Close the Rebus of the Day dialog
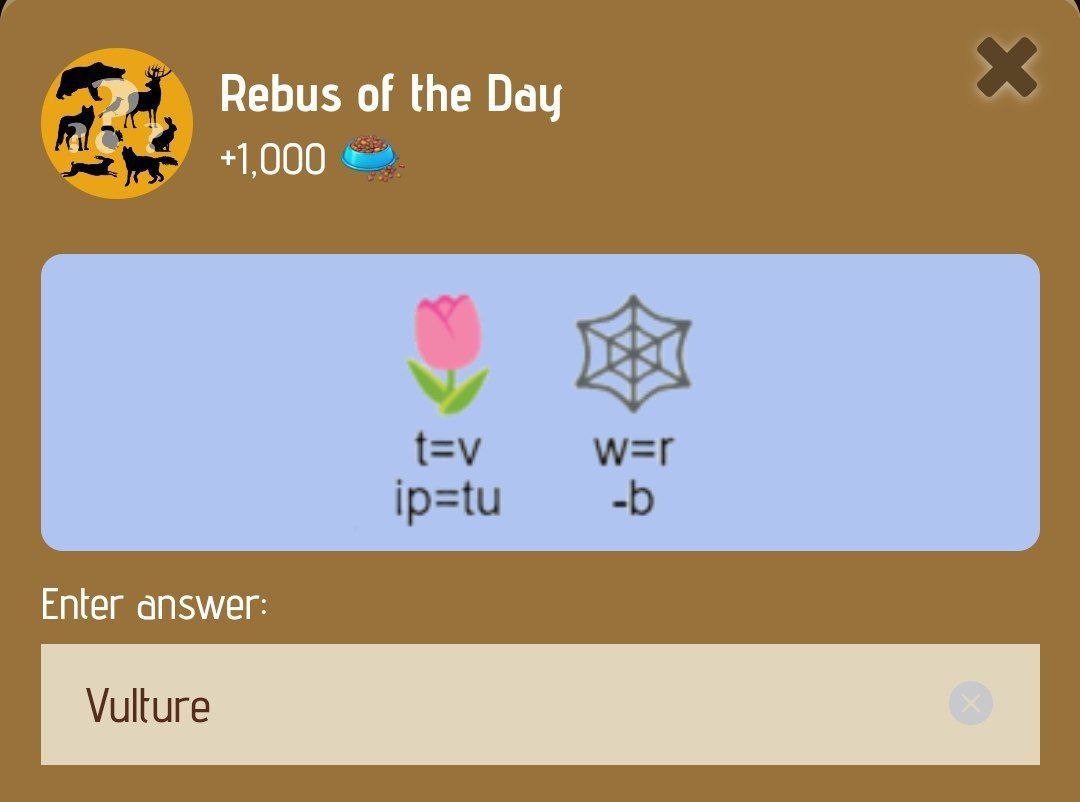 point(1006,67)
